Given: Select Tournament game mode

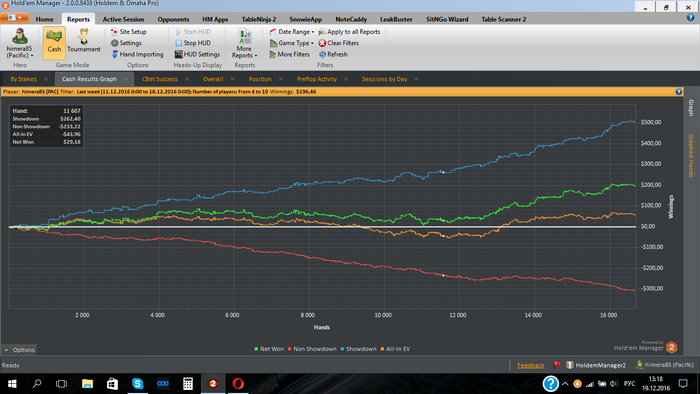Looking at the screenshot, I should pyautogui.click(x=84, y=41).
